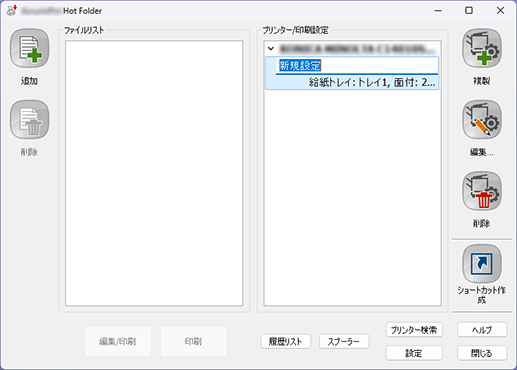Click the 印刷 button
517x370 pixels.
(x=193, y=341)
